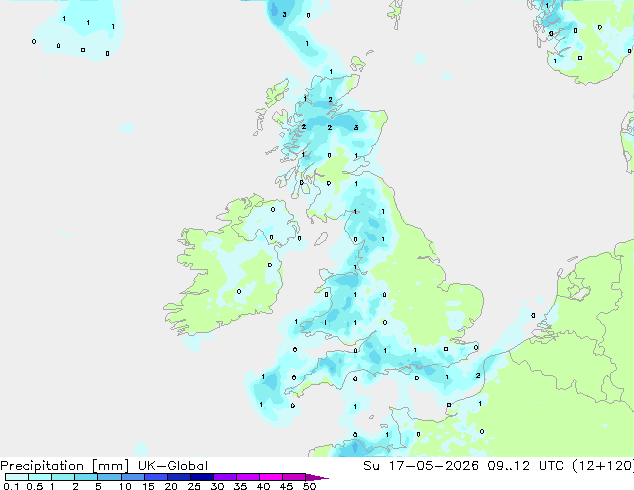634x490 pixels.
Task: Click the '[mm]' unit label
Action: tap(110, 466)
